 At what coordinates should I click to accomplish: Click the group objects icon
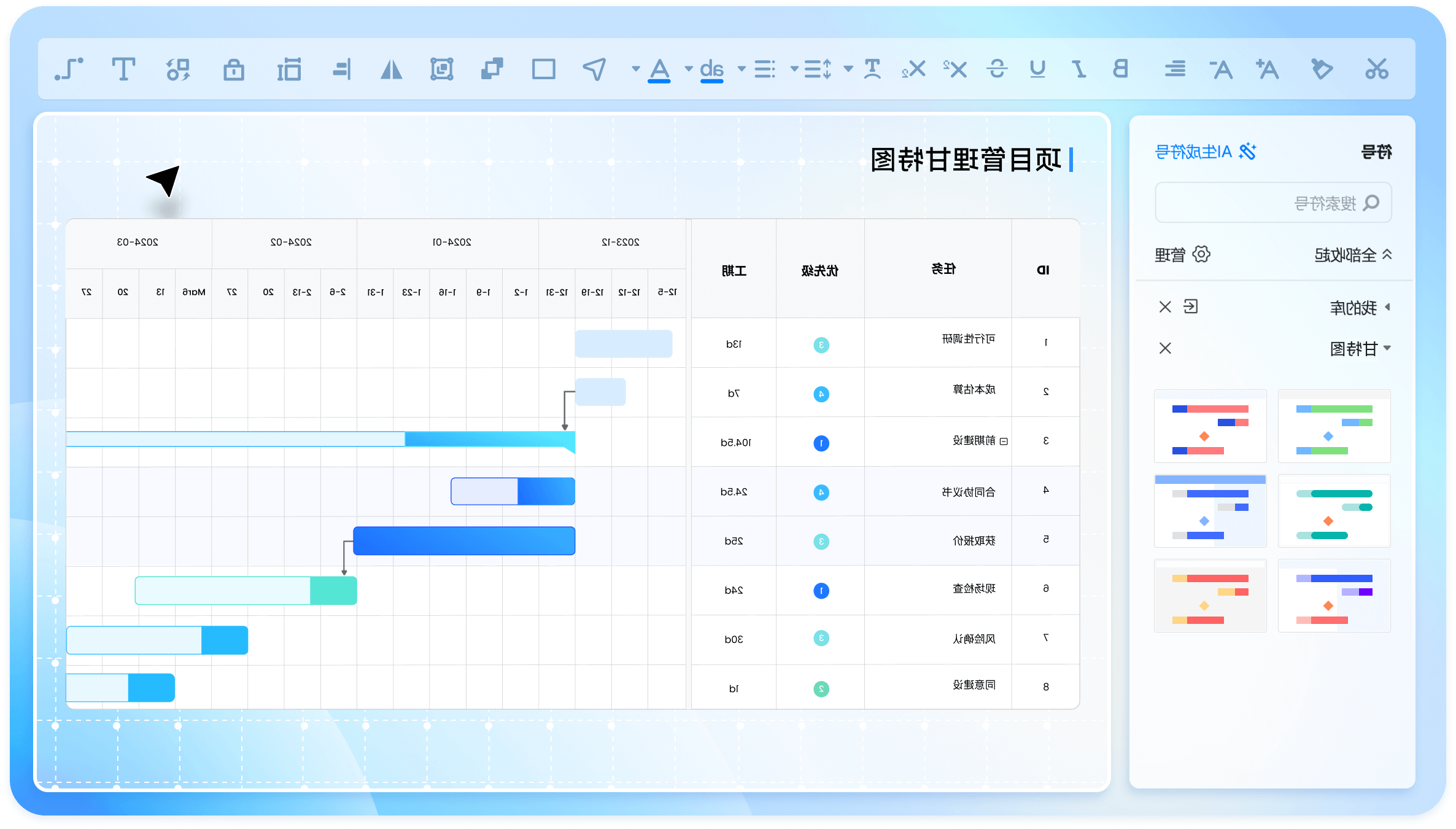[x=441, y=69]
